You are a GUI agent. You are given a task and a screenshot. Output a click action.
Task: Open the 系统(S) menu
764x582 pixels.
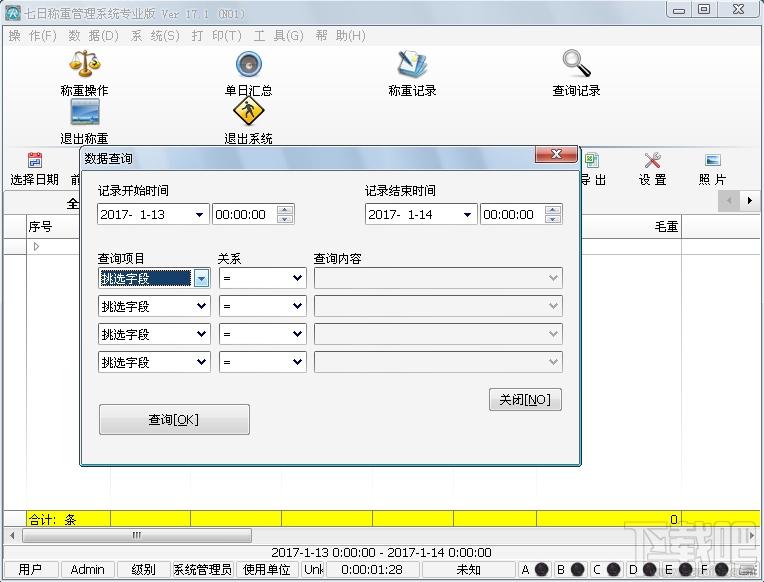155,36
